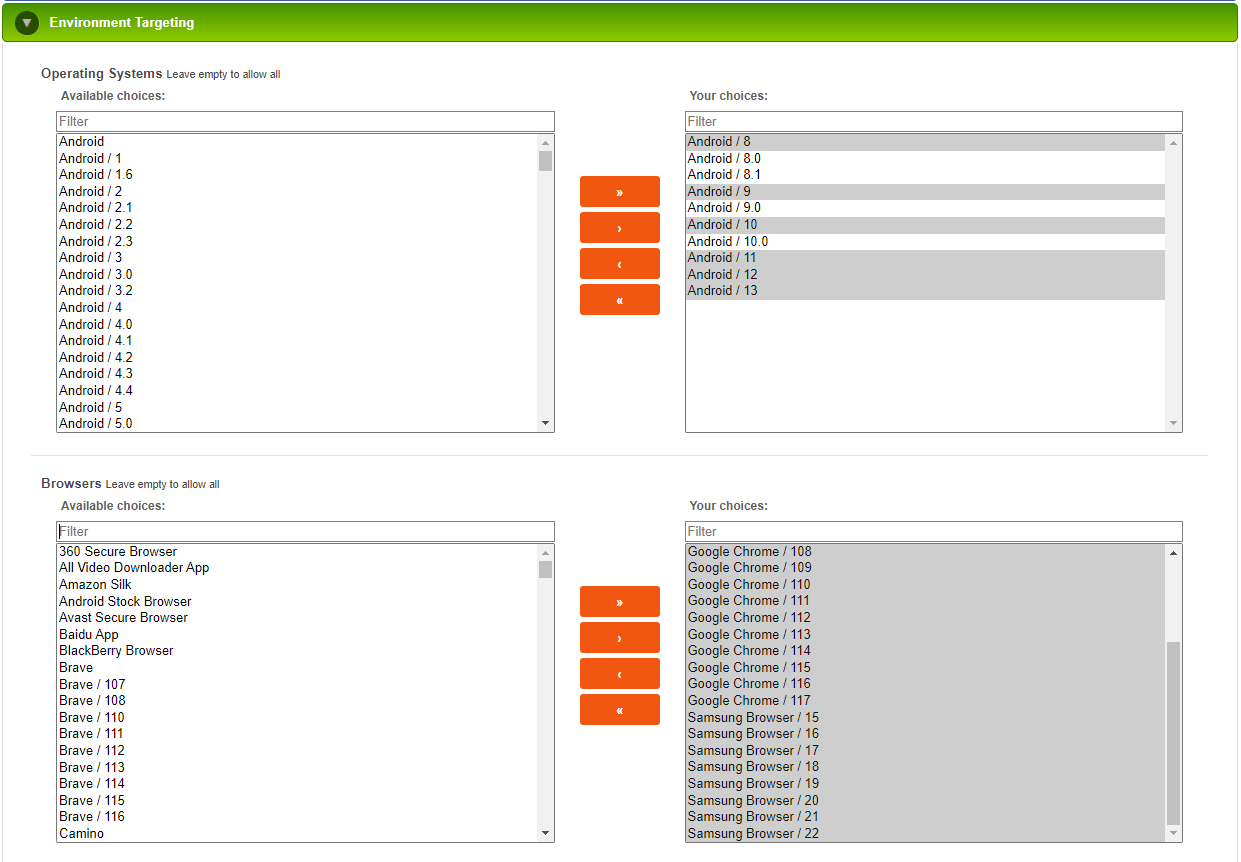The width and height of the screenshot is (1241, 862).
Task: Focus available Operating Systems filter field
Action: click(x=305, y=121)
